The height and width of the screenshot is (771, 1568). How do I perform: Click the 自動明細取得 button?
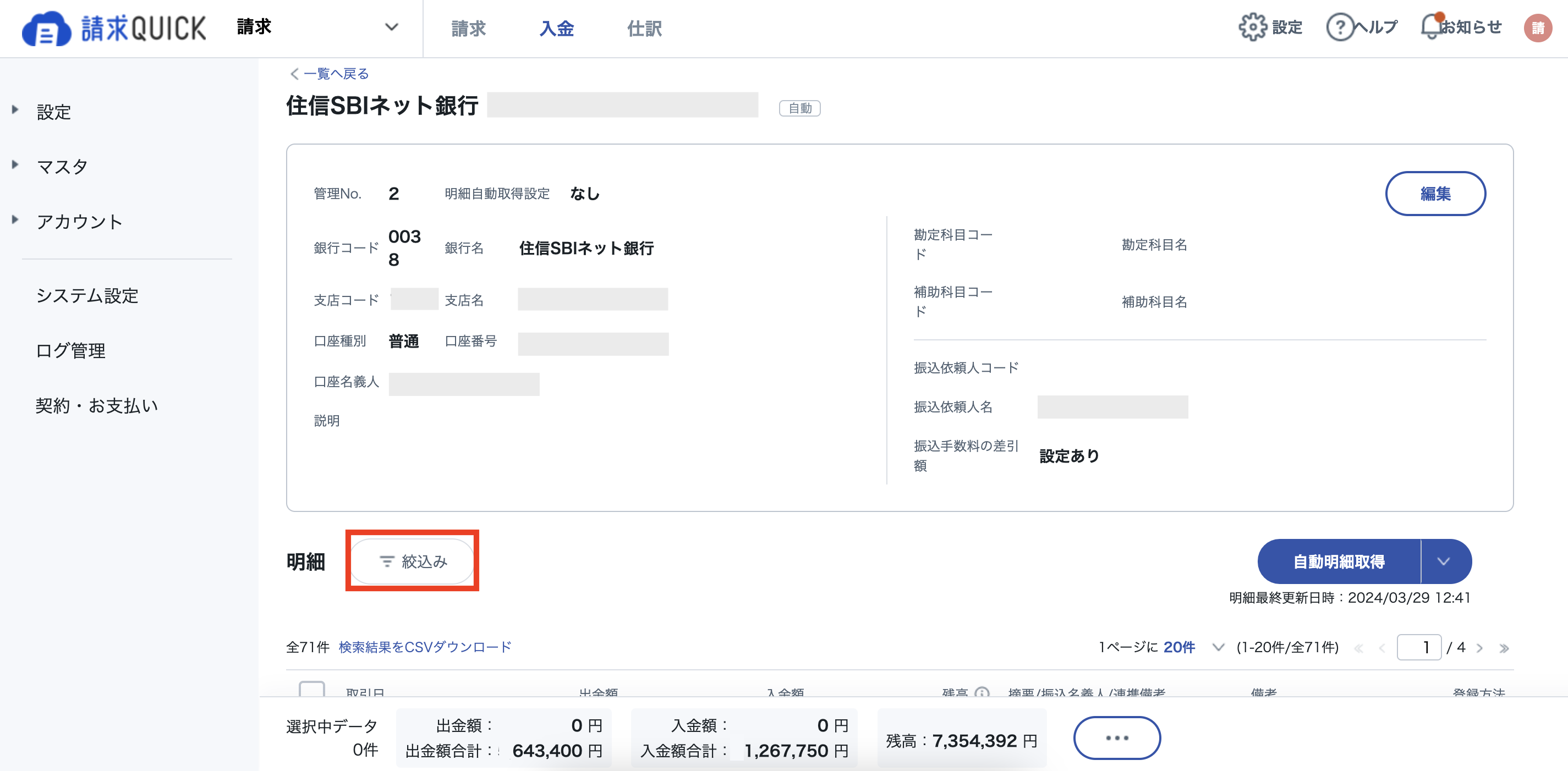(x=1339, y=561)
